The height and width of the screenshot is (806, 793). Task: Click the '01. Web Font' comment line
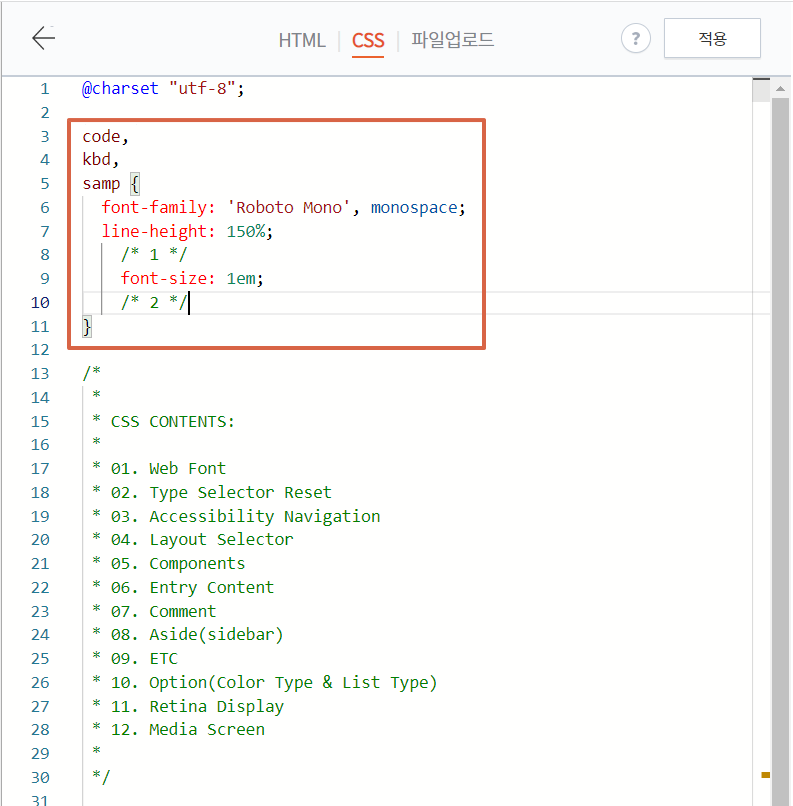pyautogui.click(x=159, y=468)
